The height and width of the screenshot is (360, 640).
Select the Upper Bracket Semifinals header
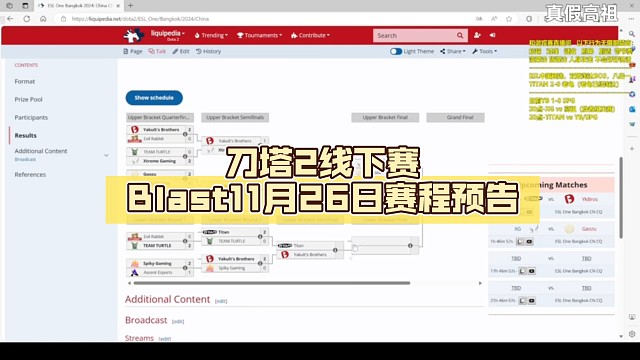[x=235, y=118]
